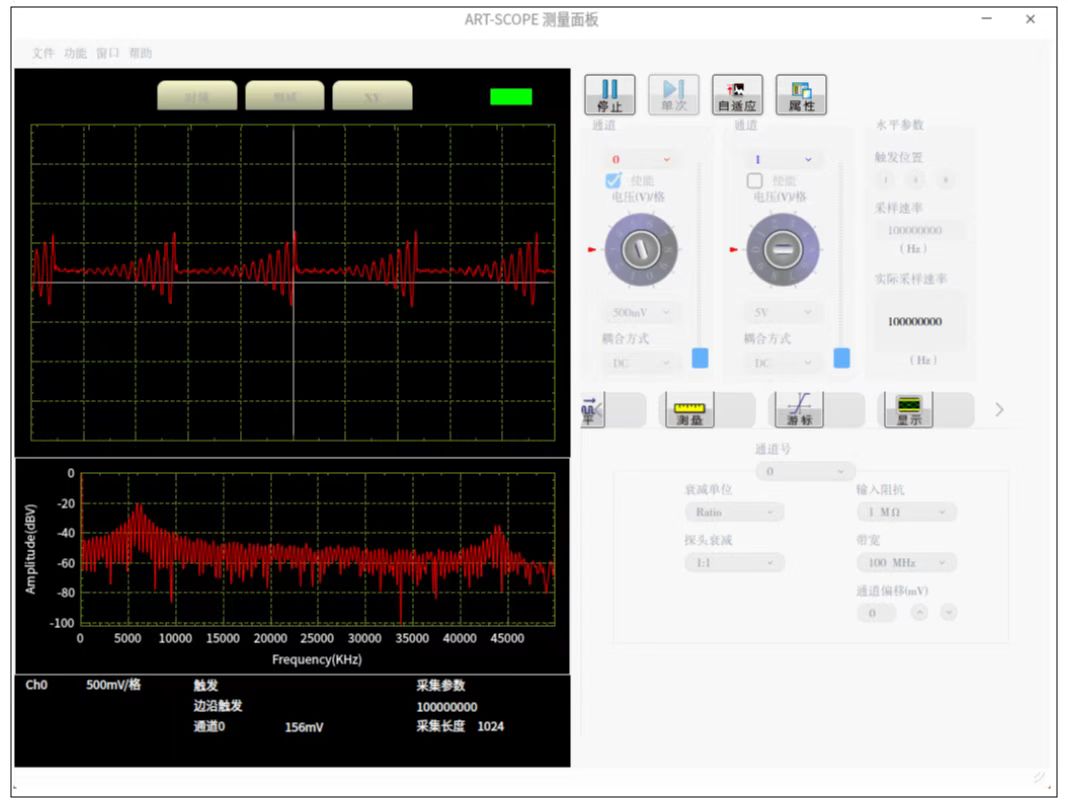Viewport: 1068px width, 810px height.
Task: Open the 游标 (Cursor) icon tab
Action: (799, 410)
